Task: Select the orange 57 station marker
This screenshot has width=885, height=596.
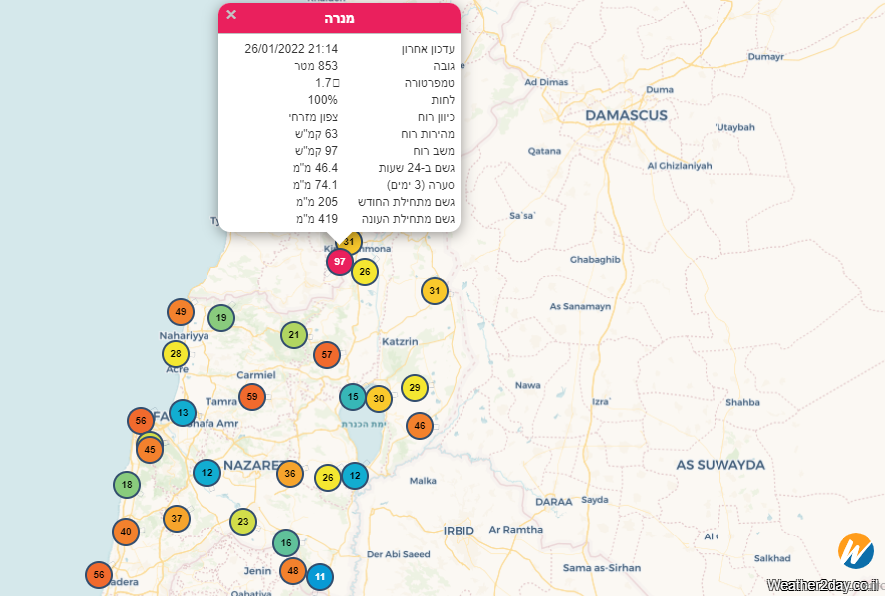Action: click(x=327, y=355)
